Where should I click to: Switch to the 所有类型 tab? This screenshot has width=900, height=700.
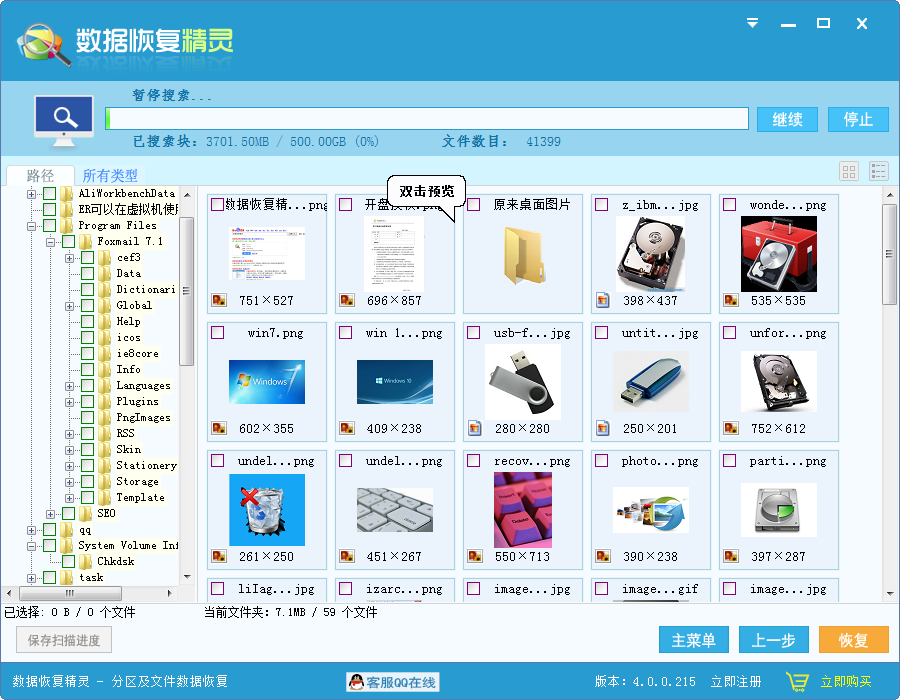point(110,175)
